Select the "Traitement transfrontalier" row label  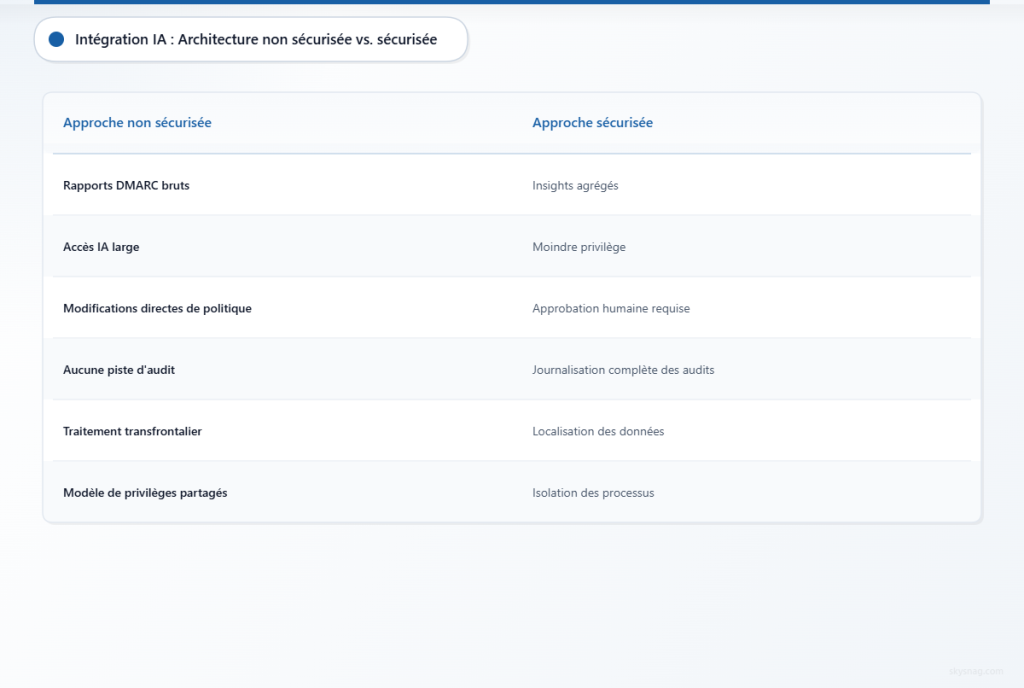pos(133,431)
